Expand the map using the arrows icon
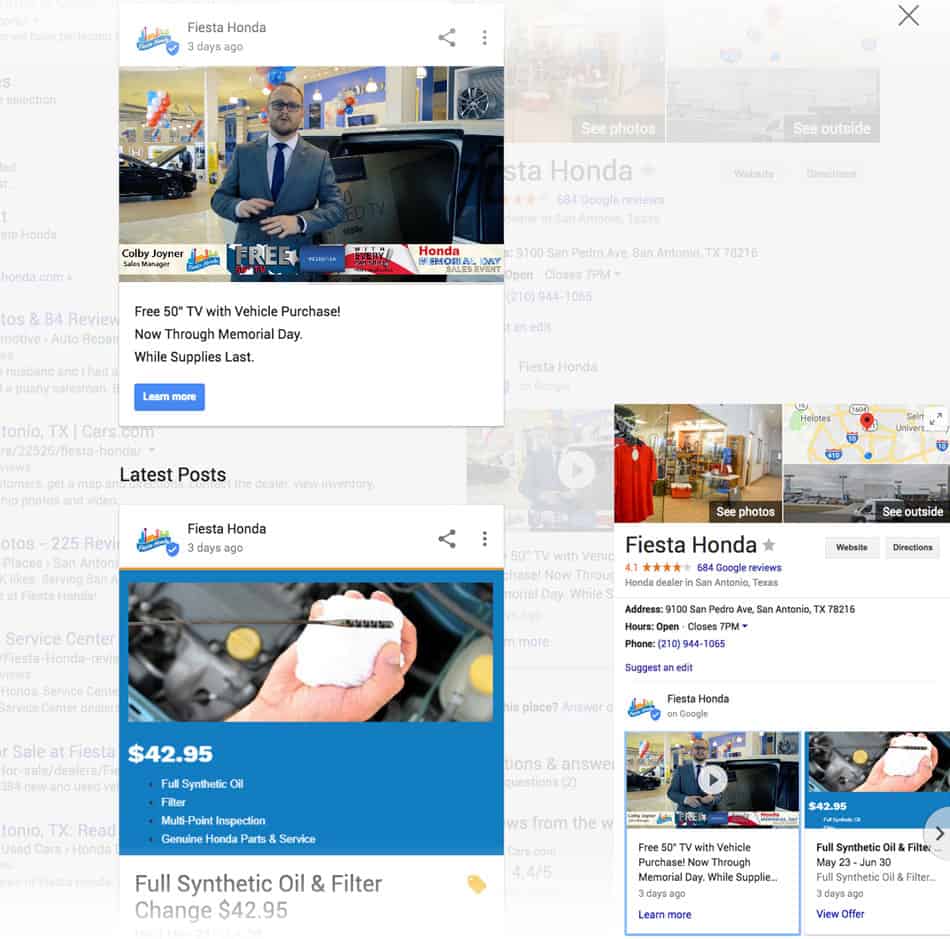Viewport: 950px width, 939px height. pos(937,417)
